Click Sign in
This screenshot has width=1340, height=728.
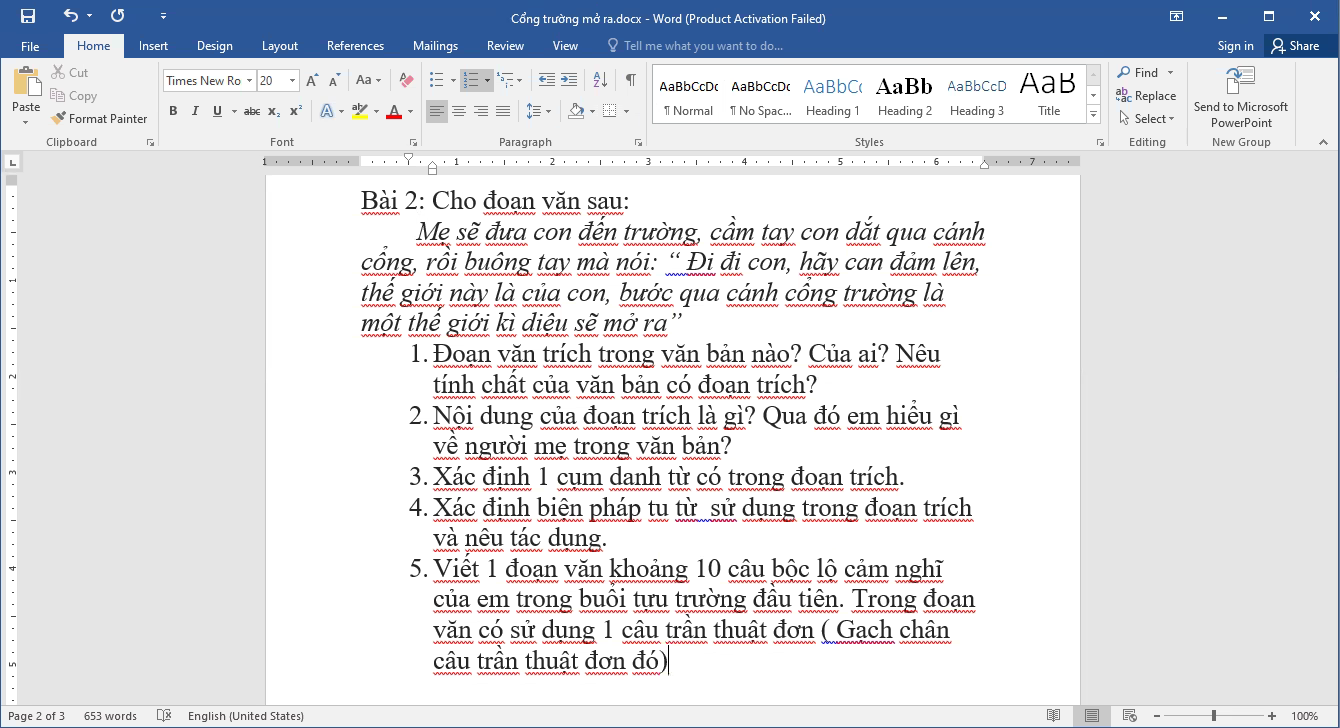(1235, 46)
